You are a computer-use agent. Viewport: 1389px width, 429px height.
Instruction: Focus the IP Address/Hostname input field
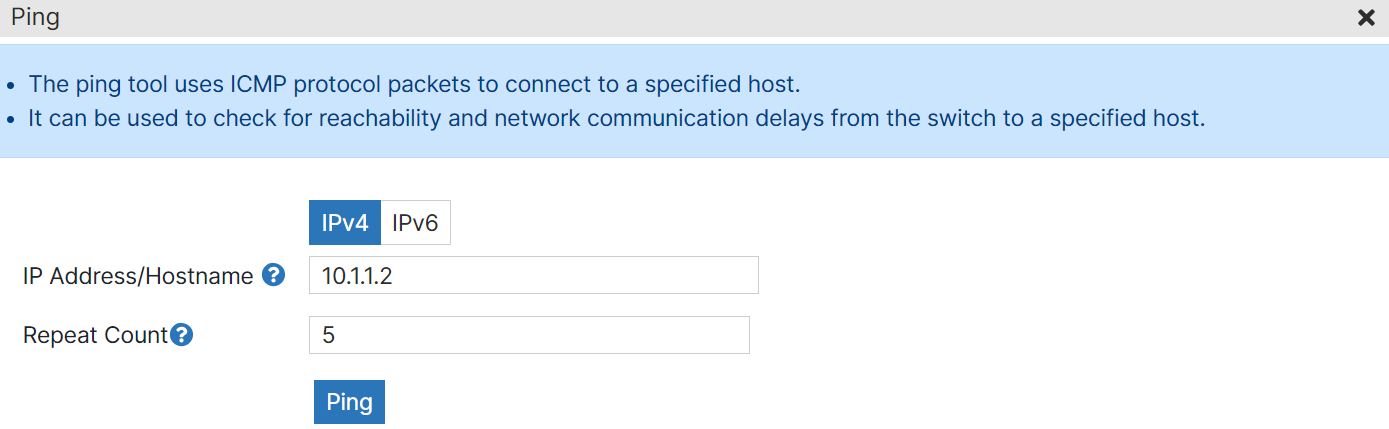(x=534, y=276)
